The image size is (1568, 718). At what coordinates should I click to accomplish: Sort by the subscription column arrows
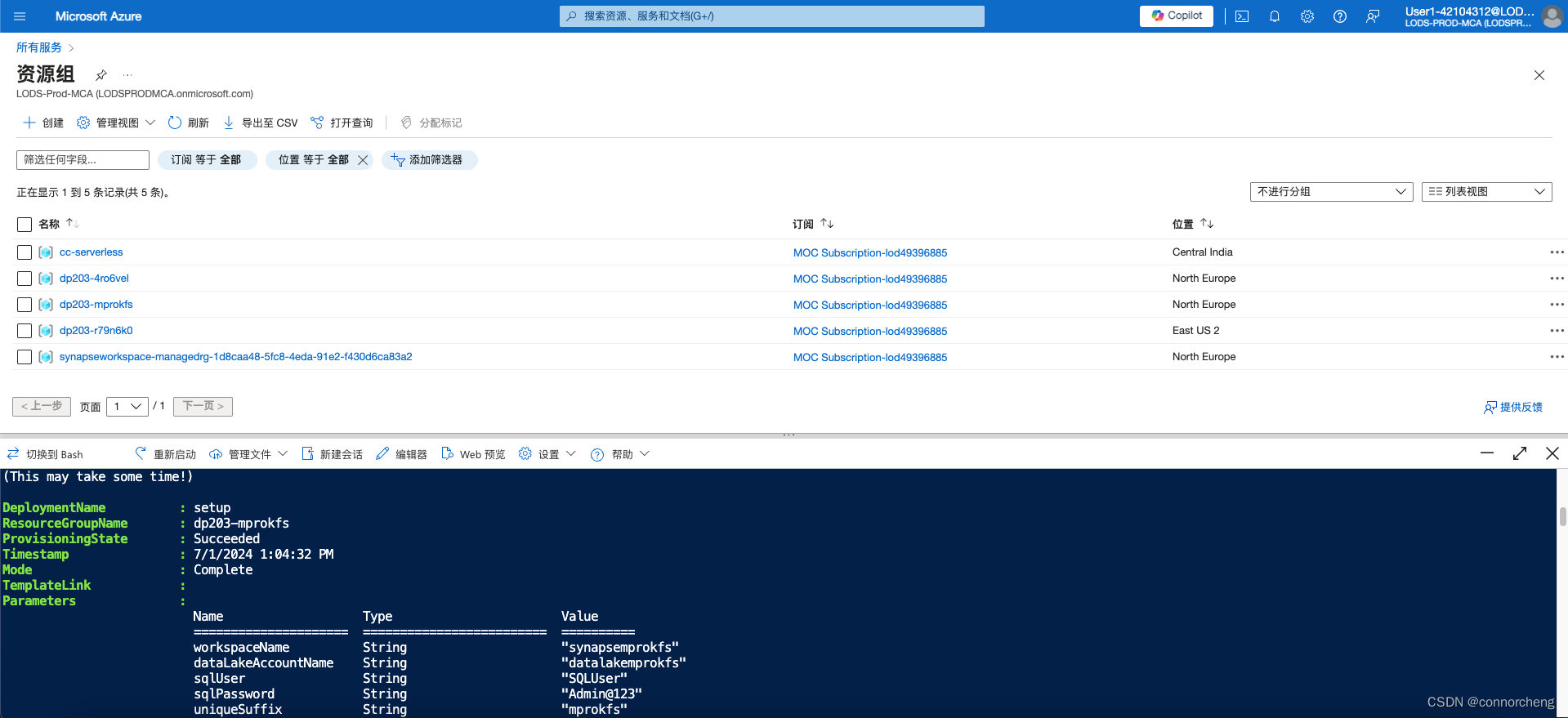pos(827,224)
